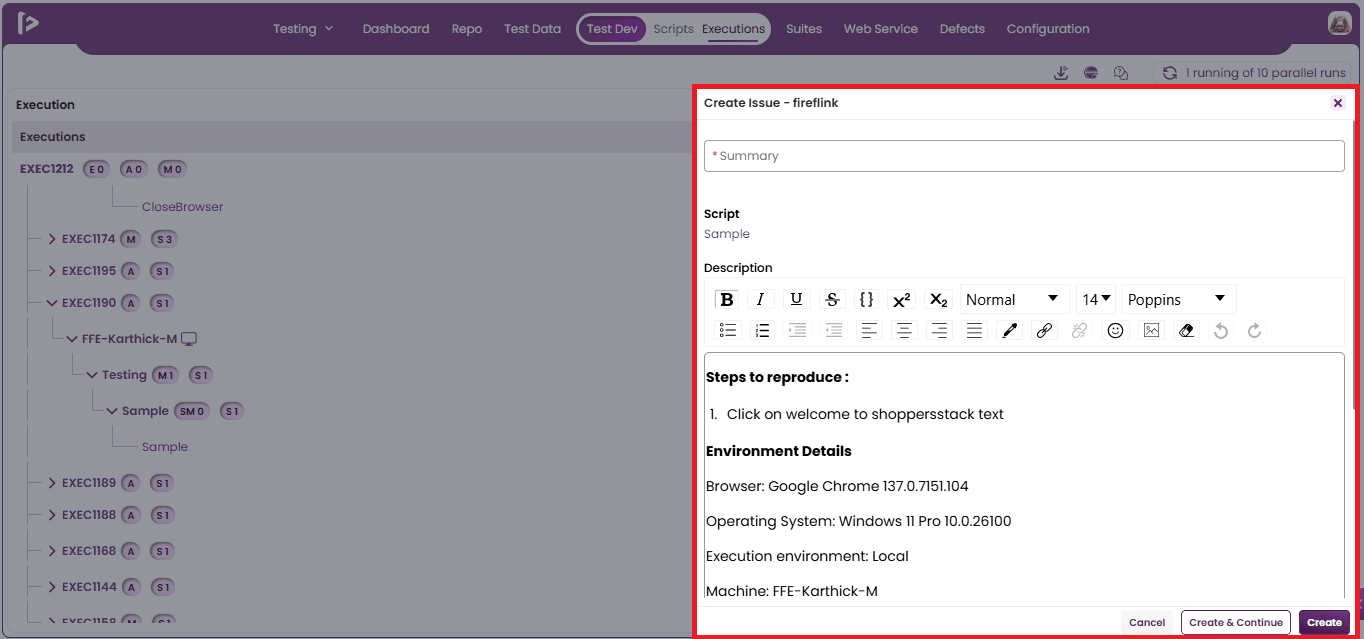Clear formatting with eraser icon

tap(1186, 330)
